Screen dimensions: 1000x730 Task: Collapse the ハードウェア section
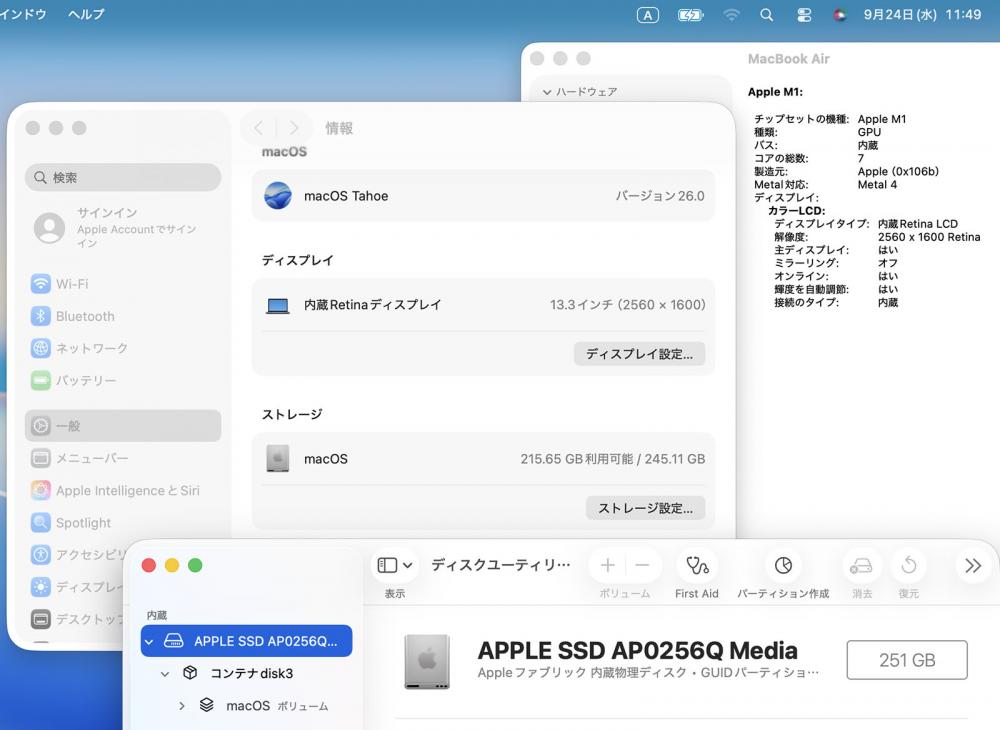[546, 92]
